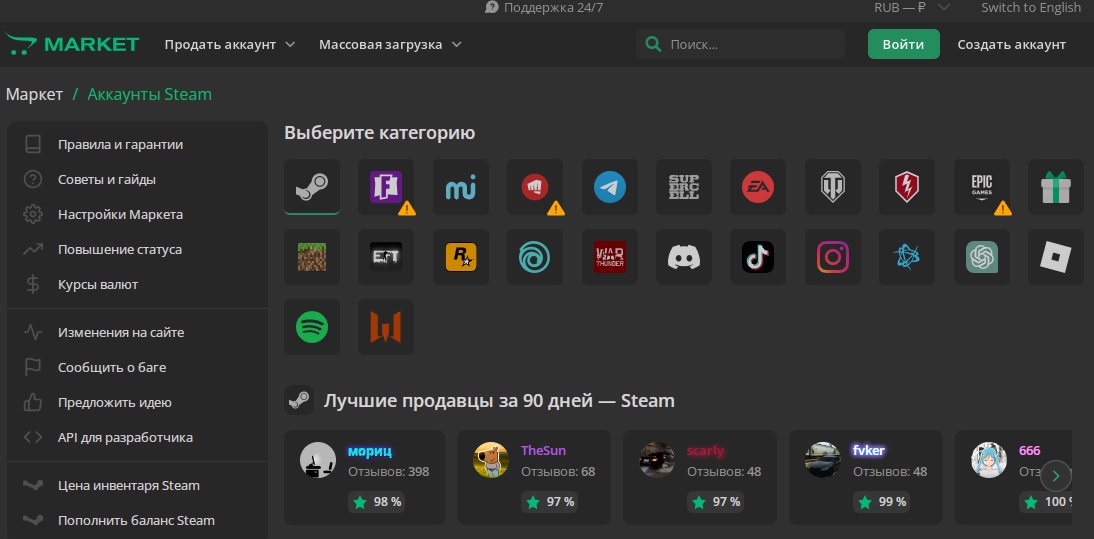The width and height of the screenshot is (1094, 539).
Task: Open Поддержка 24/7 link
Action: click(x=544, y=8)
